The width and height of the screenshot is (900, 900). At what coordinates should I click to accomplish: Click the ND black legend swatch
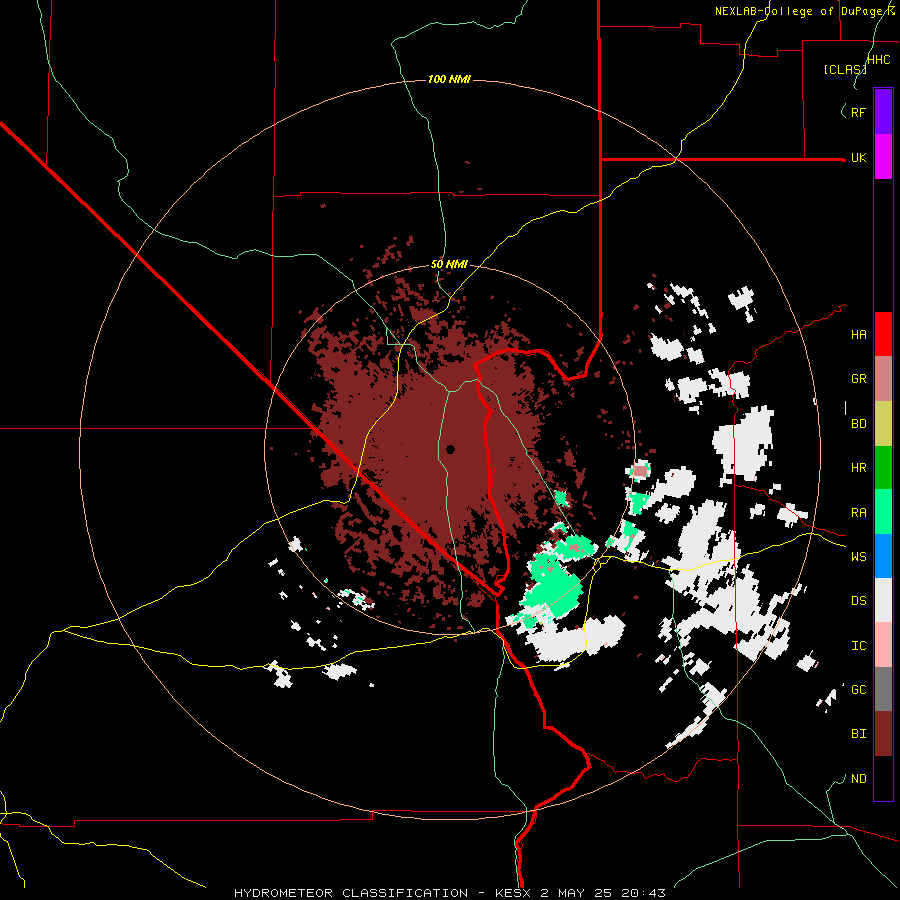point(883,778)
